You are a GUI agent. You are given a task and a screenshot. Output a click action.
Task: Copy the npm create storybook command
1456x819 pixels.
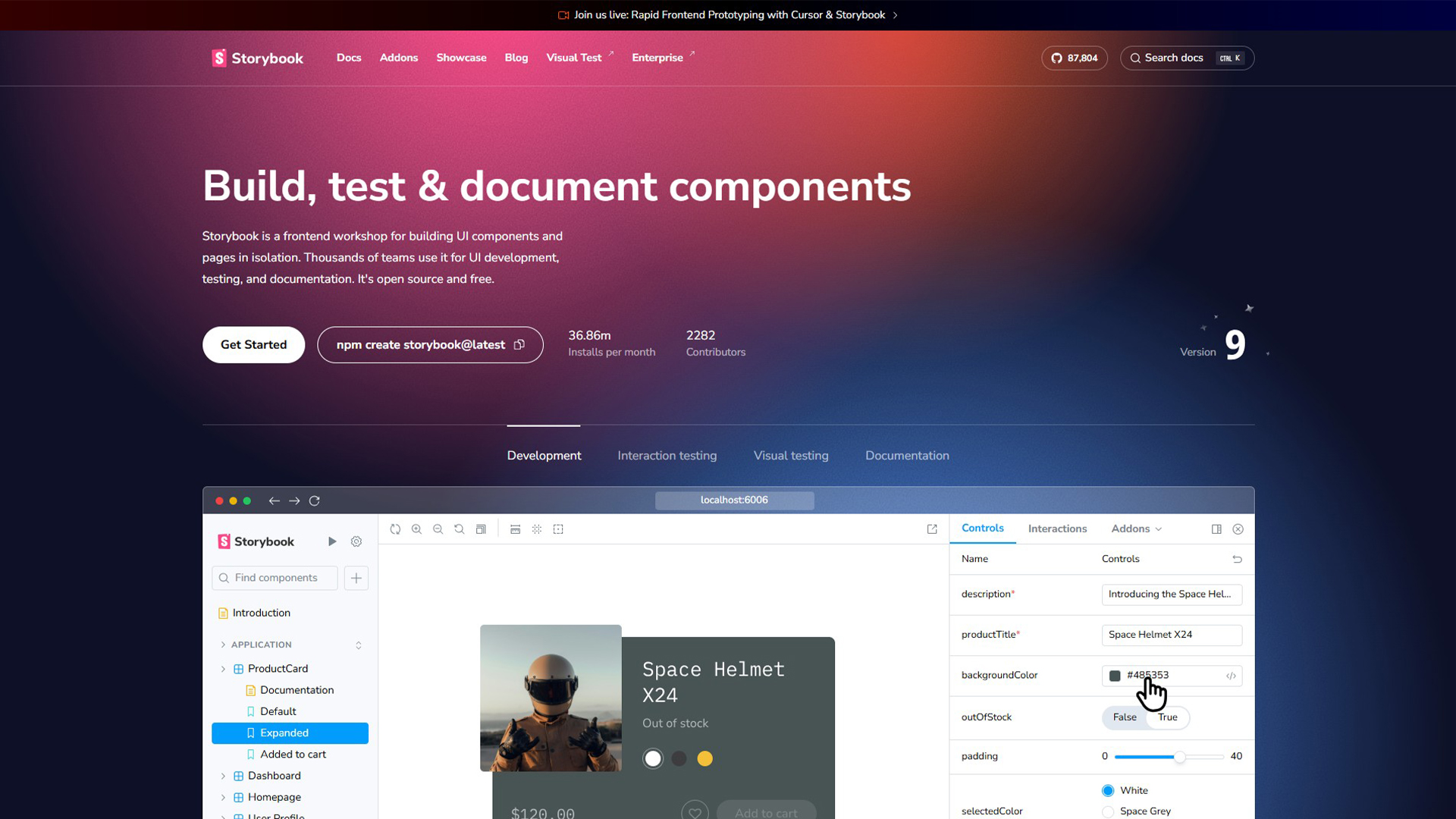point(519,345)
